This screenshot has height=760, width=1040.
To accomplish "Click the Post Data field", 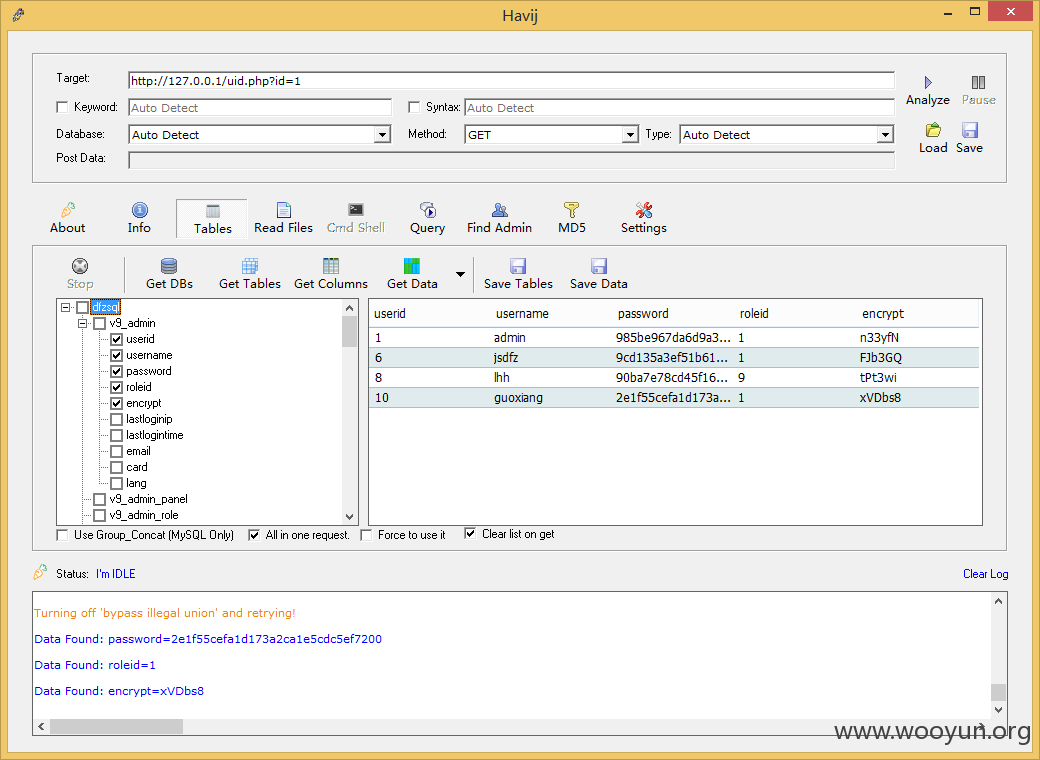I will pos(511,160).
